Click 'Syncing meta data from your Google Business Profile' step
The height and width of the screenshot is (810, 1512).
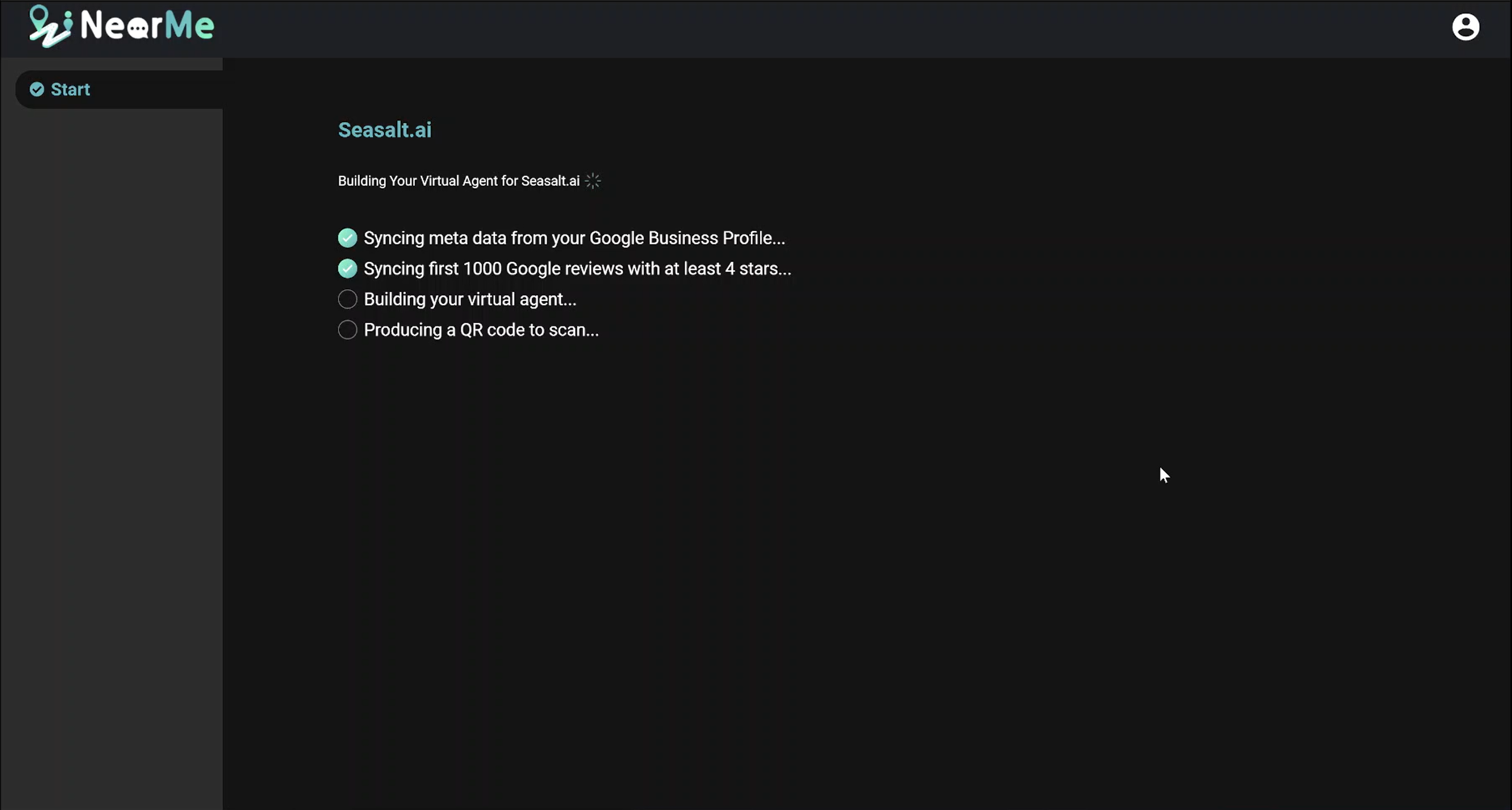click(574, 238)
